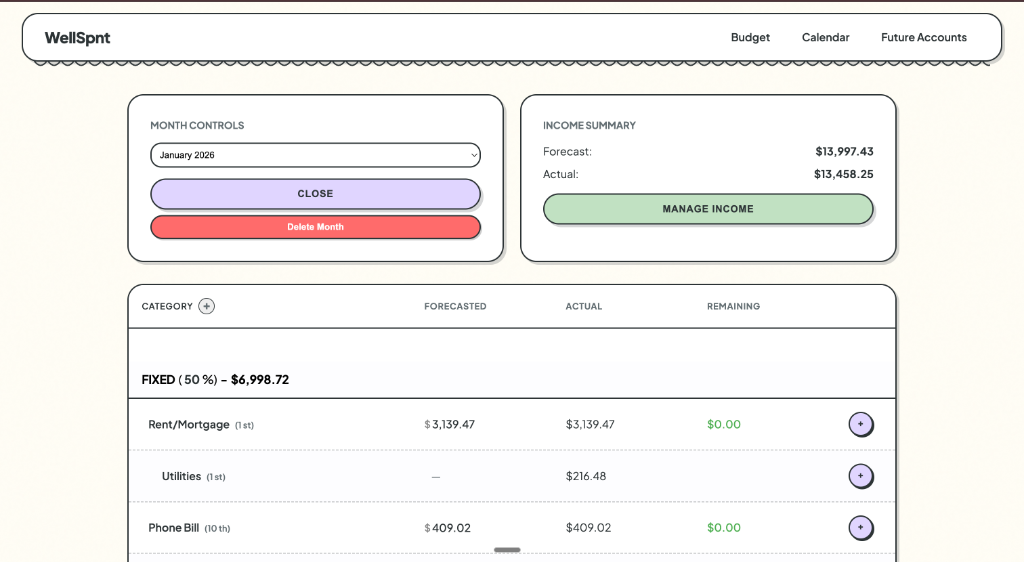Click the plus icon beside the CATEGORY header
The height and width of the screenshot is (562, 1024).
pos(206,306)
